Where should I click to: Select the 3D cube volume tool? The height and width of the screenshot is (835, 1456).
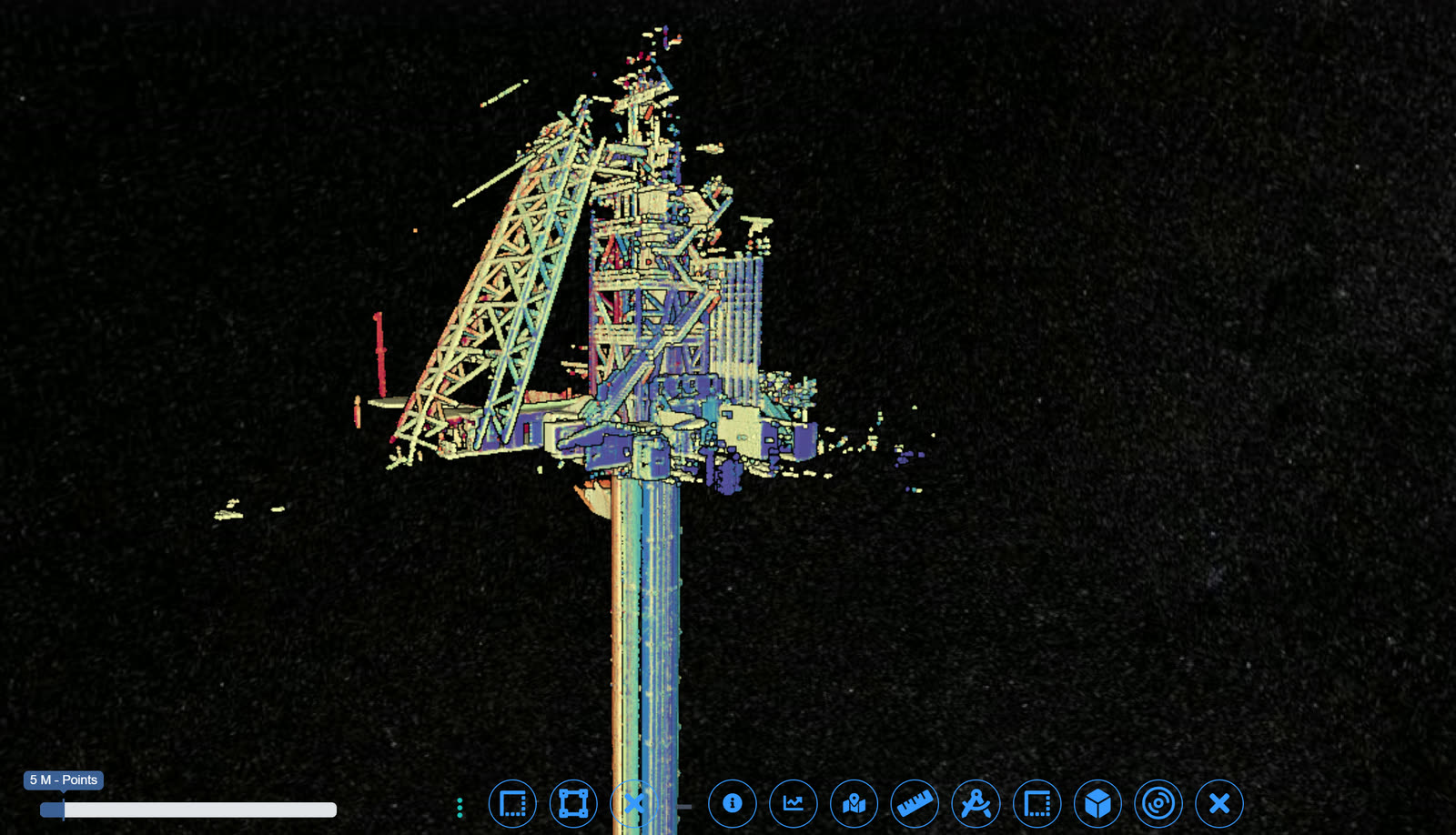pos(1098,804)
